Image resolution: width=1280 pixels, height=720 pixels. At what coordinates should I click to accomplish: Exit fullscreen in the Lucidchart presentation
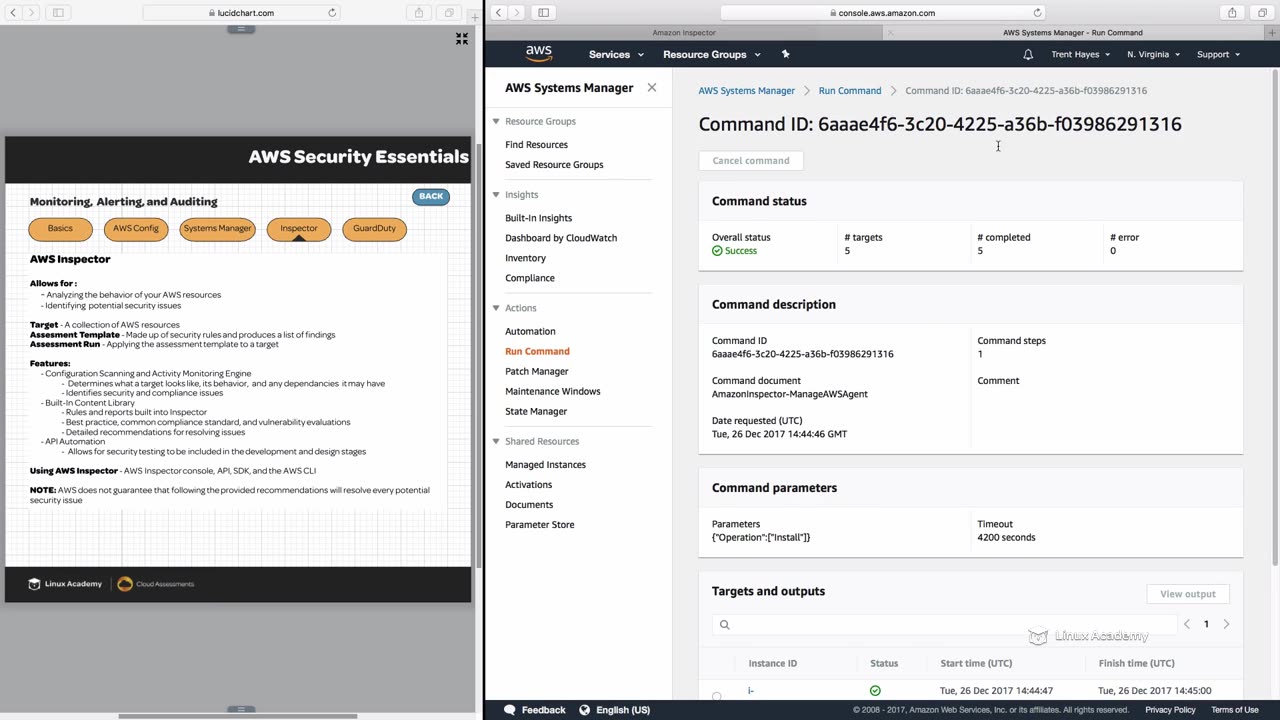(x=462, y=39)
